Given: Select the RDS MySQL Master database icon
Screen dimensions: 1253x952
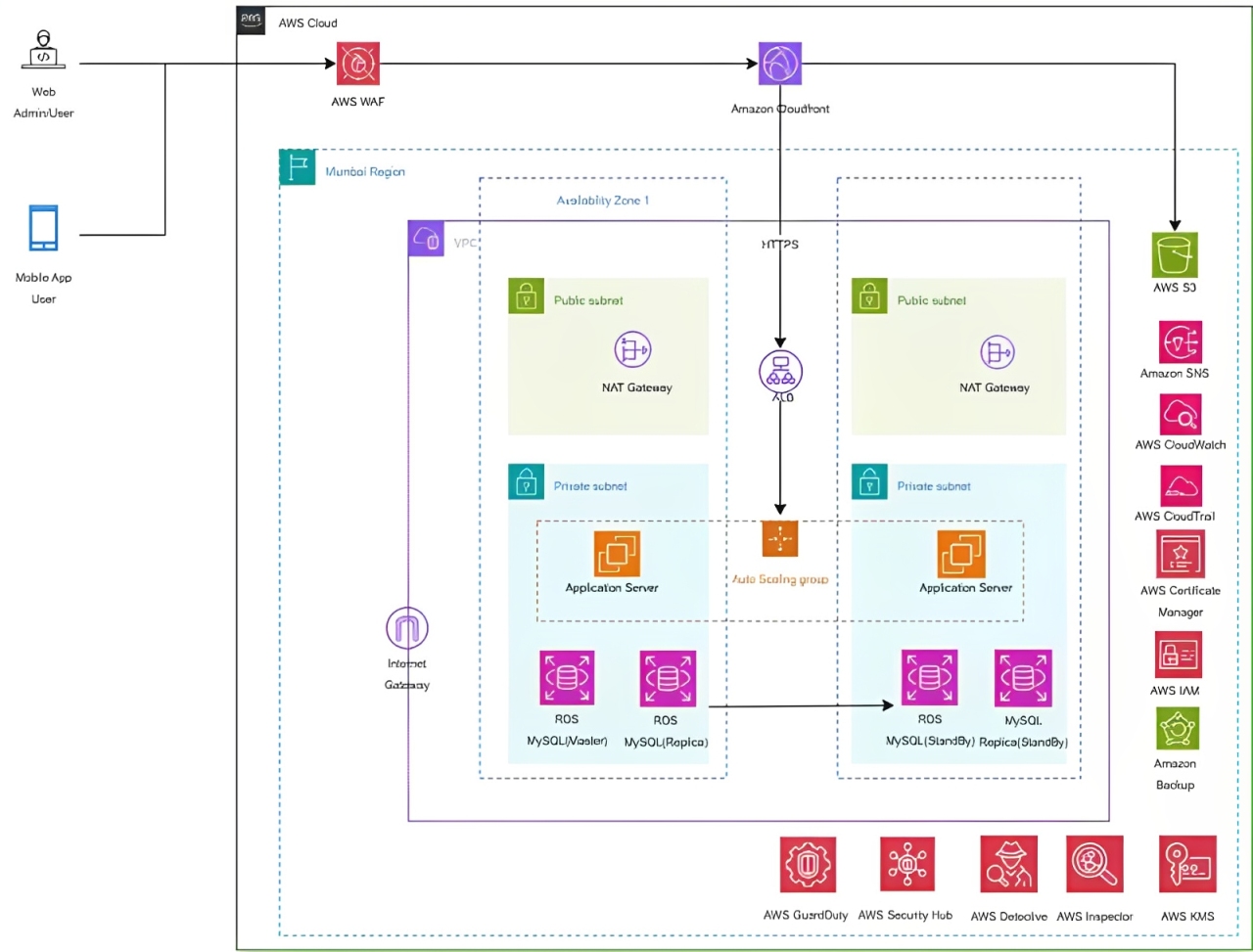Looking at the screenshot, I should (x=567, y=678).
